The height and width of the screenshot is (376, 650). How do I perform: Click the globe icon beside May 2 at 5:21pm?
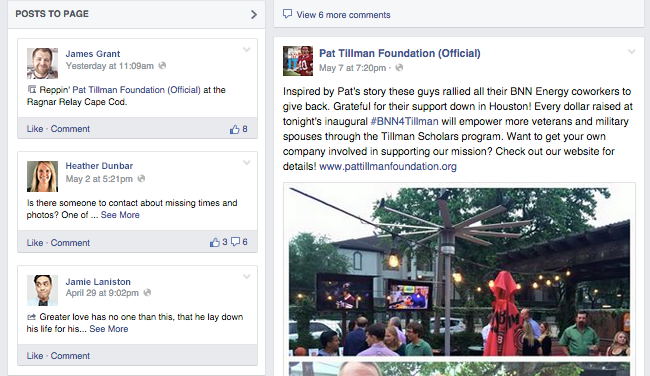[141, 179]
